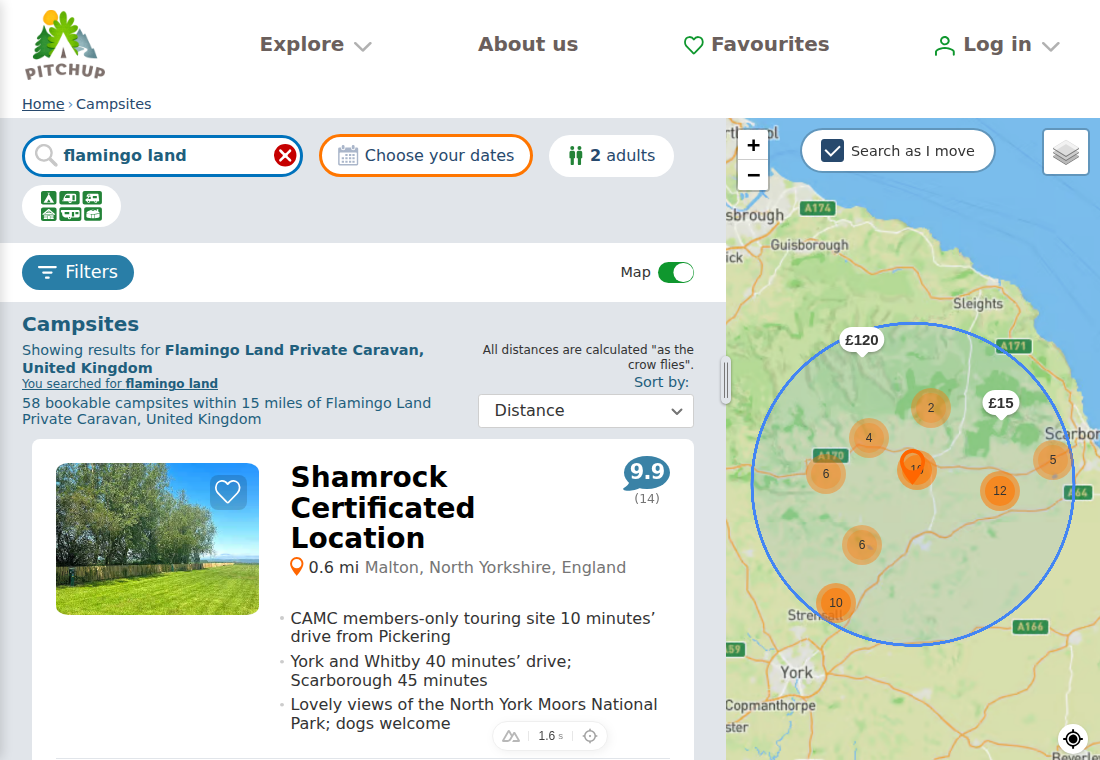Image resolution: width=1100 pixels, height=760 pixels.
Task: Open the Filters panel
Action: 78,272
